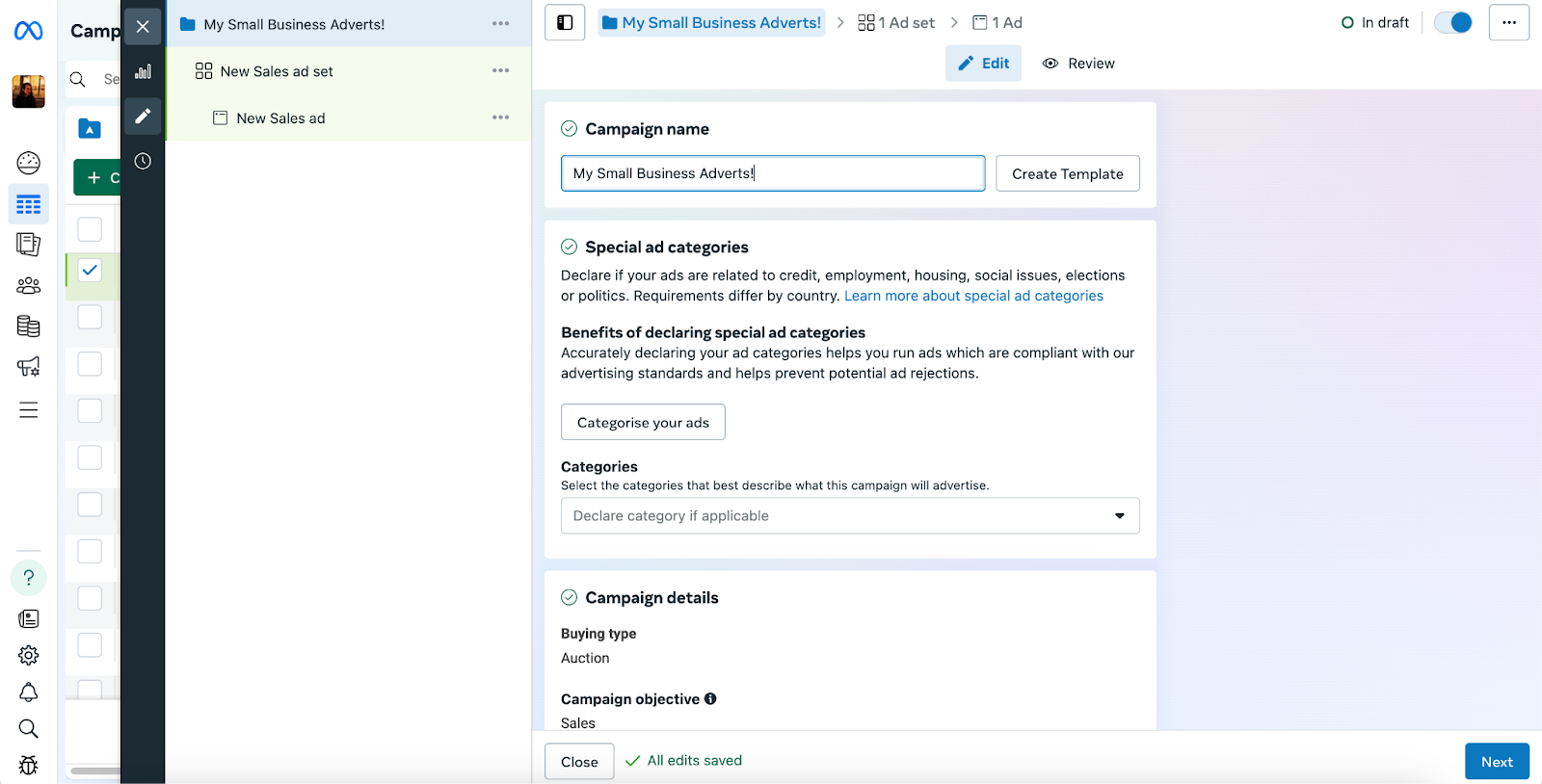This screenshot has width=1542, height=784.
Task: Switch to the Edit tab
Action: pos(983,64)
